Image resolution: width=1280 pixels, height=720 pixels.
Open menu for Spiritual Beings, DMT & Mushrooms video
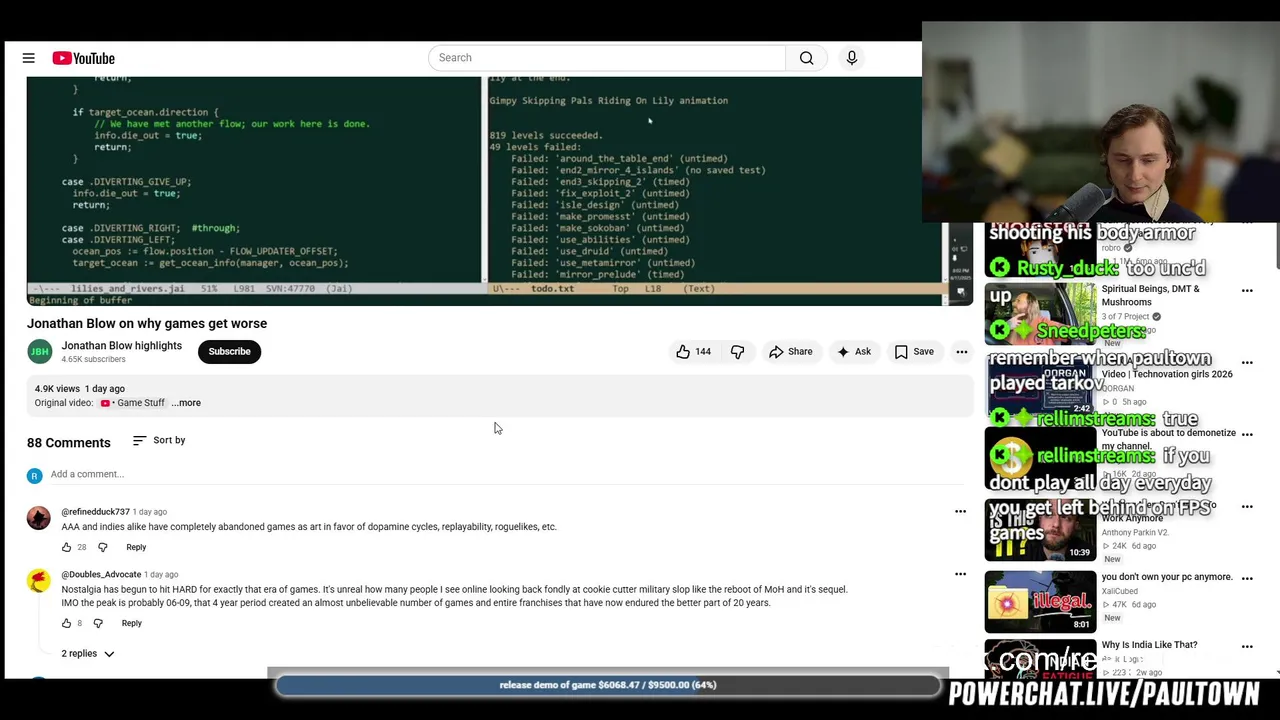pyautogui.click(x=1247, y=291)
